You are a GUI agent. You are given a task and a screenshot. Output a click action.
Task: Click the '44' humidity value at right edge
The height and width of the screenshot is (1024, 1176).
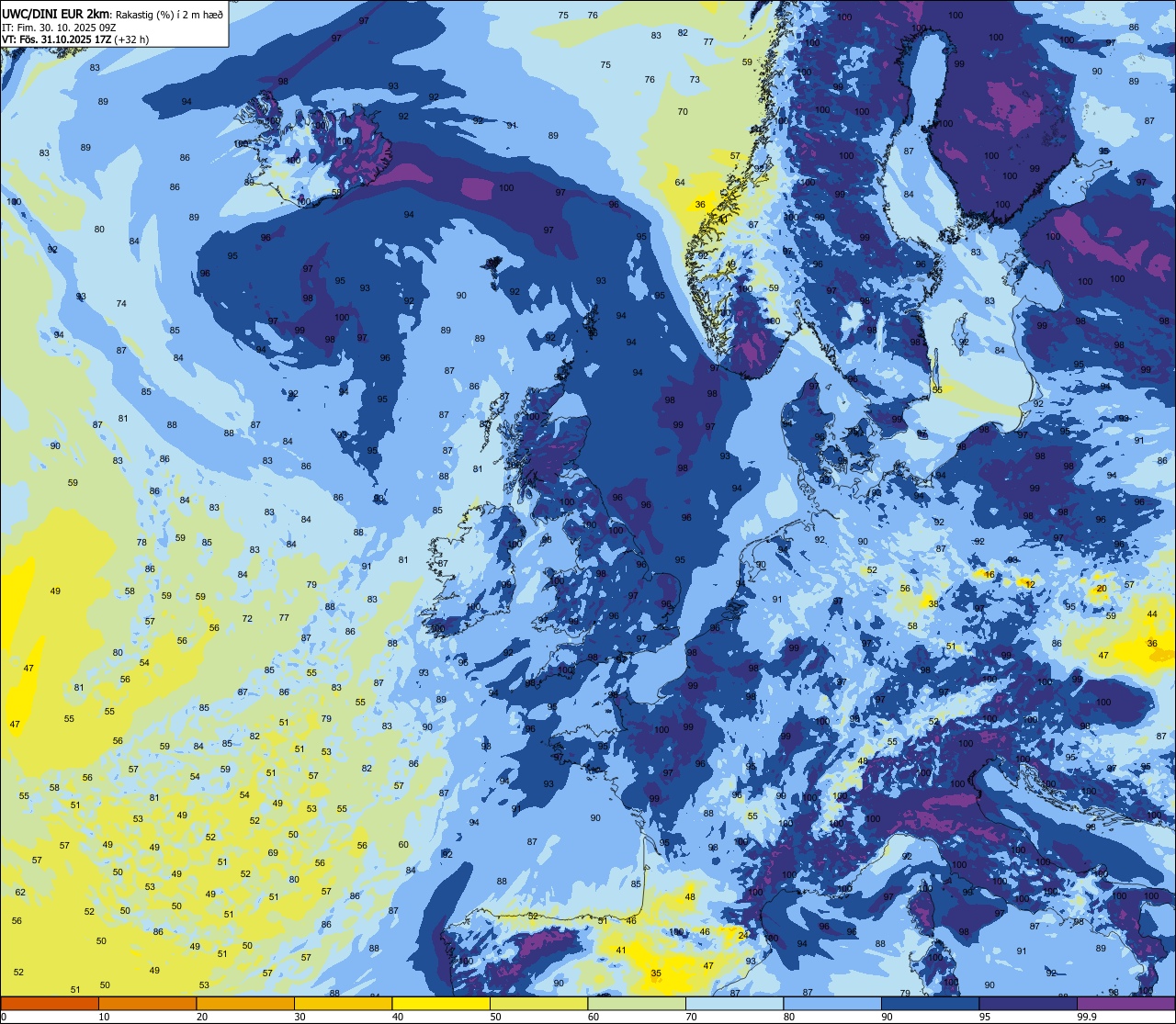point(1152,614)
